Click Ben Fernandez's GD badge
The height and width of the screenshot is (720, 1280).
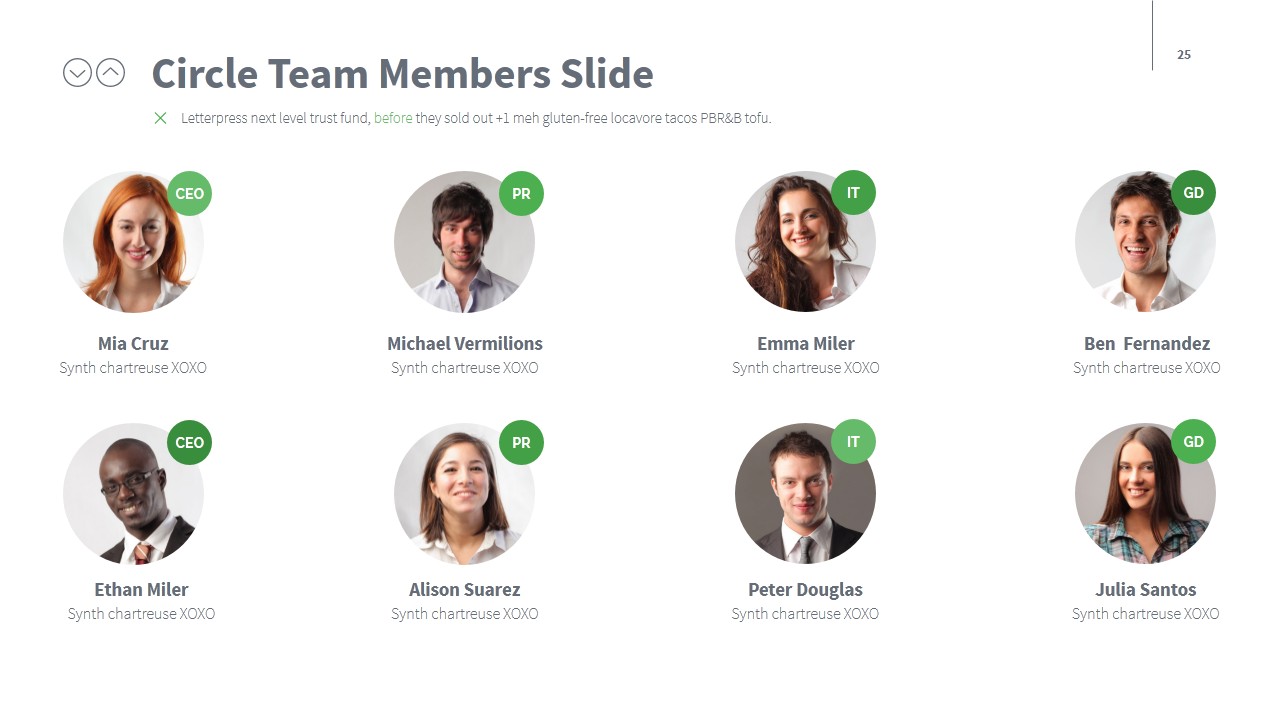tap(1193, 193)
